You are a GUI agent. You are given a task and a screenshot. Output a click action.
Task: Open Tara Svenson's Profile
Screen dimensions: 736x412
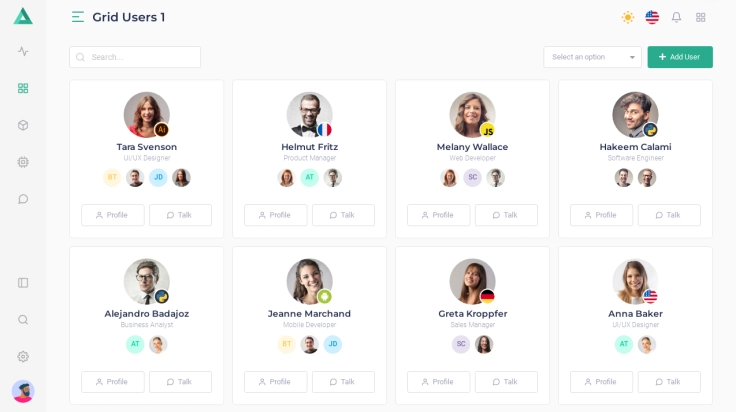112,215
